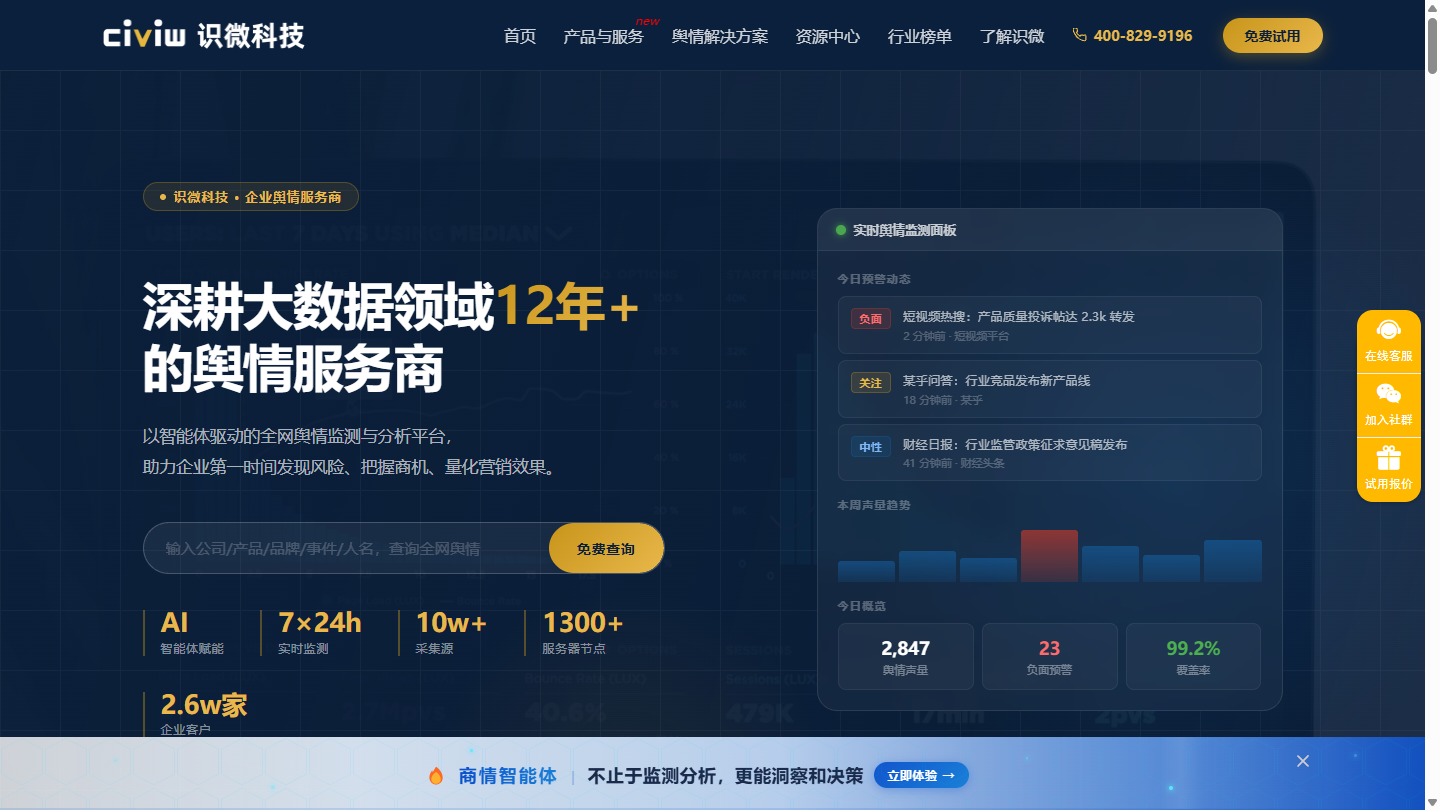The height and width of the screenshot is (810, 1440).
Task: Open the 行业榜单 menu
Action: coord(920,36)
